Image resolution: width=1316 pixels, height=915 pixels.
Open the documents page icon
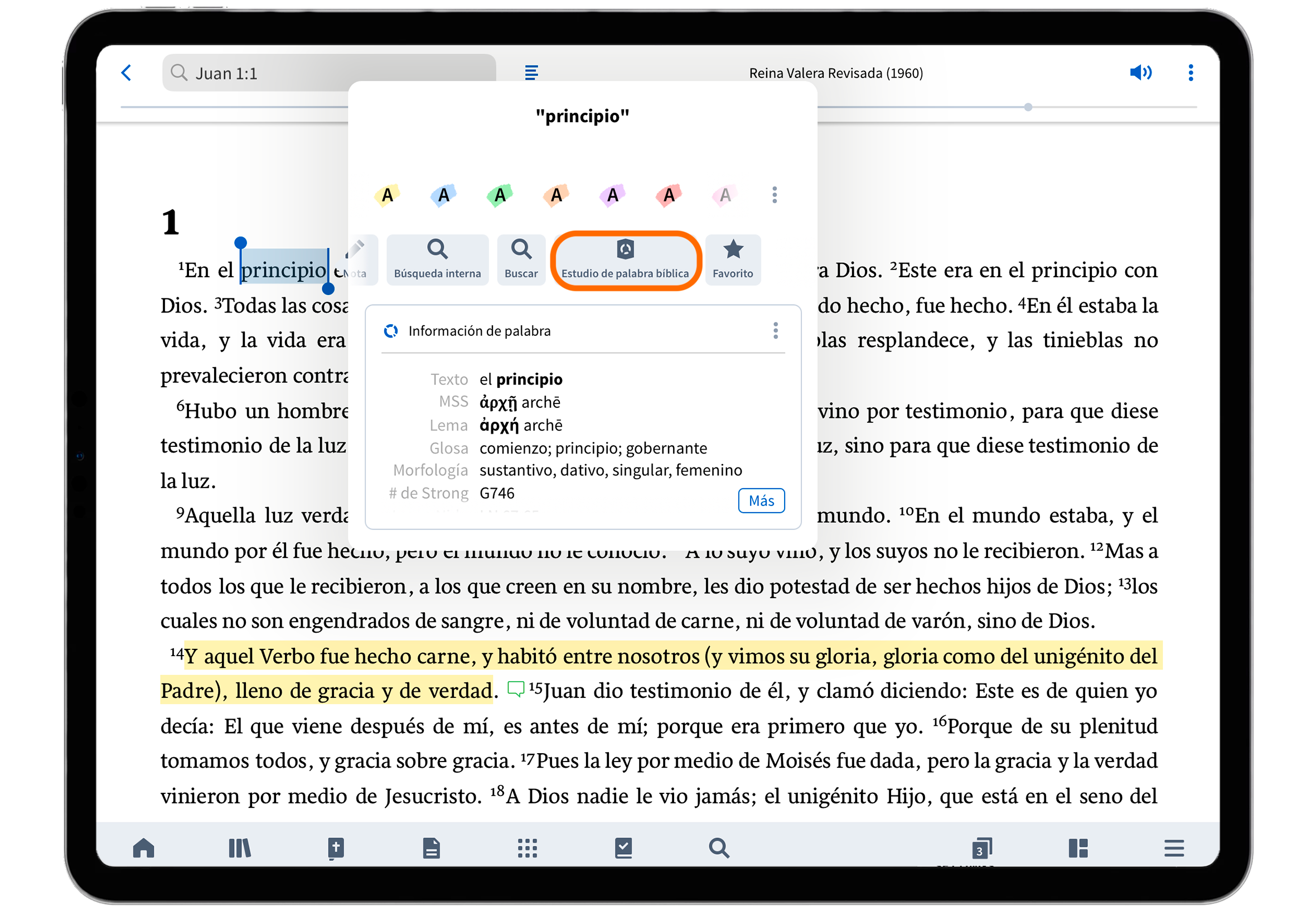point(431,848)
